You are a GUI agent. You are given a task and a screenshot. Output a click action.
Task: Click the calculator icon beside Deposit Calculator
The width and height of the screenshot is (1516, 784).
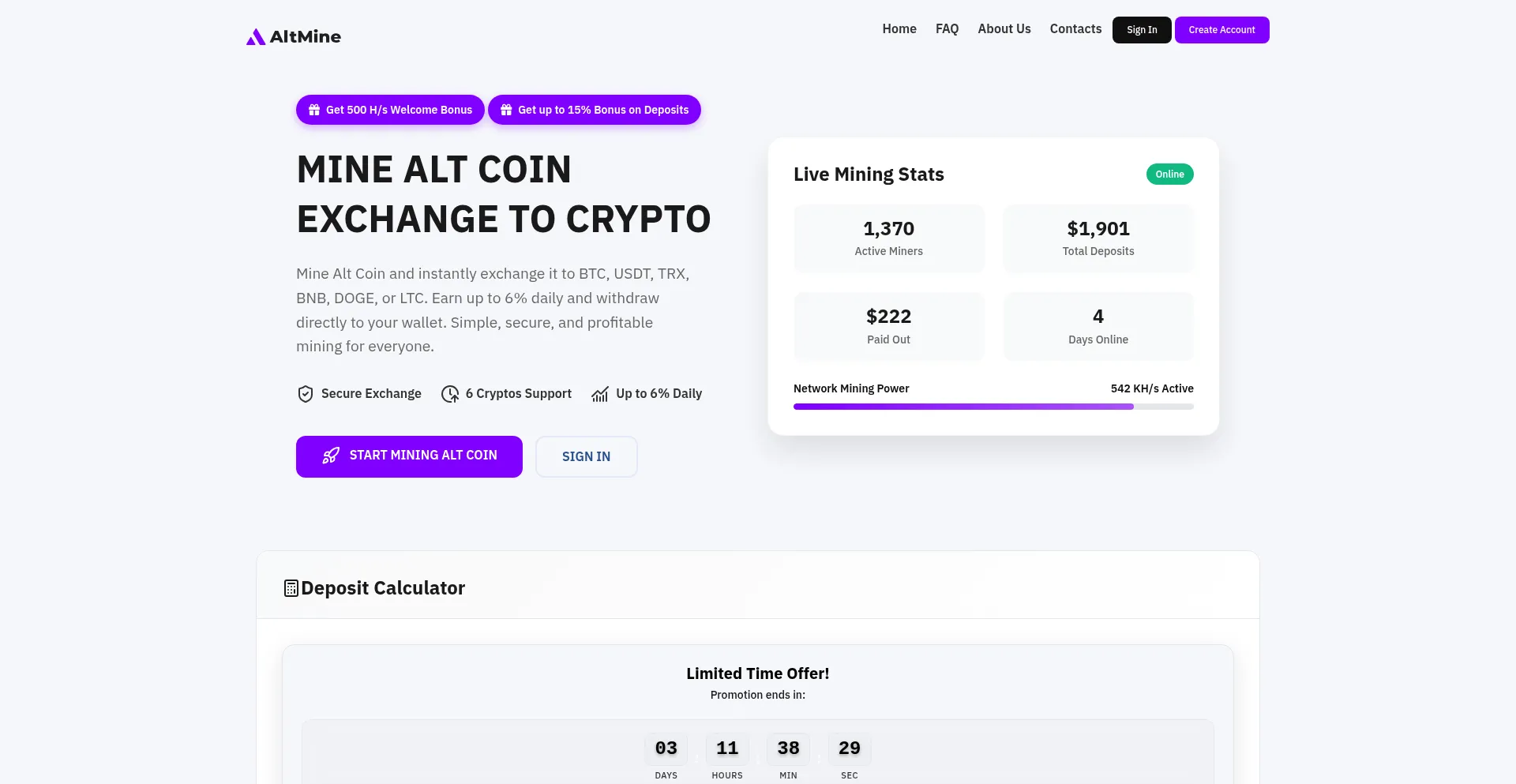click(291, 588)
